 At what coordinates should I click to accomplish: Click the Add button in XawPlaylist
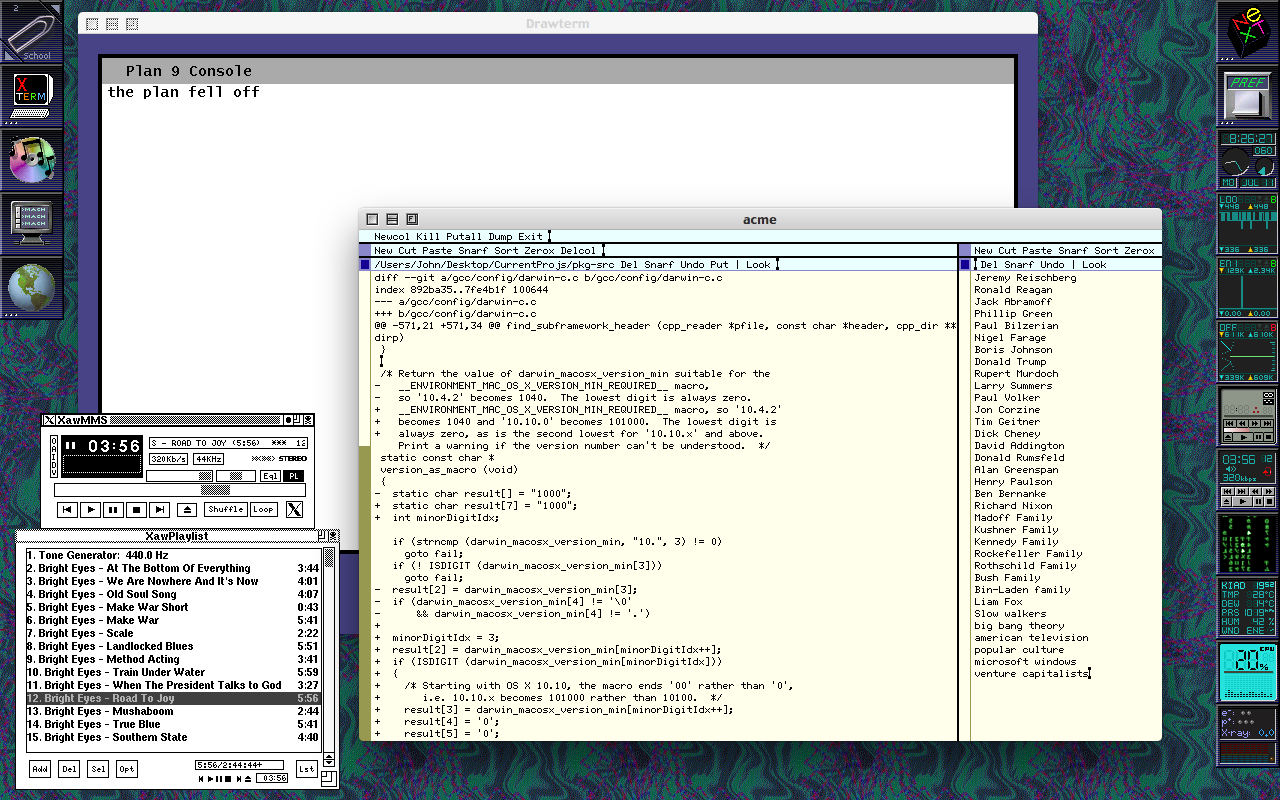pyautogui.click(x=40, y=769)
